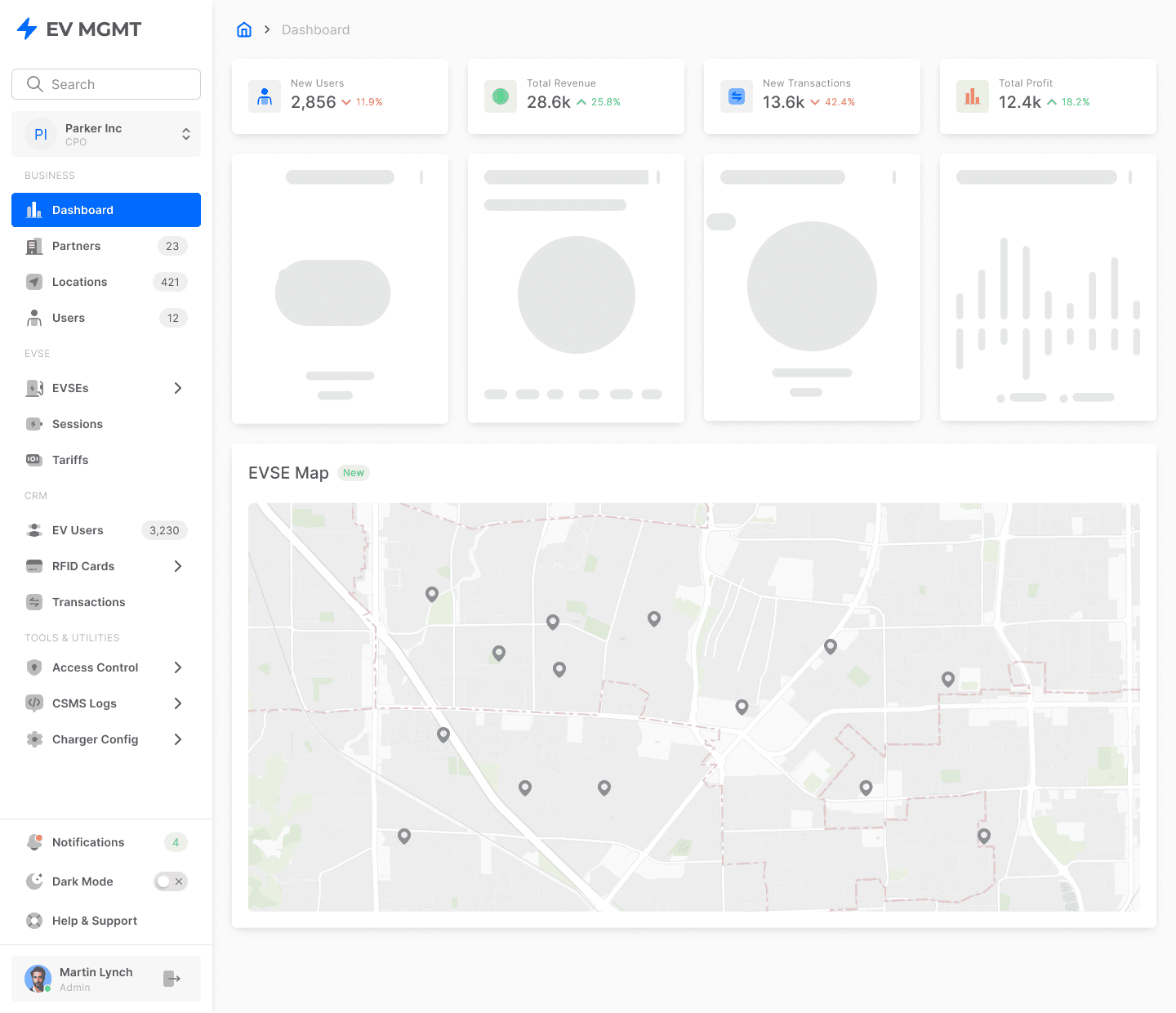Image resolution: width=1176 pixels, height=1013 pixels.
Task: Open Access Control under Tools & Utilities
Action: pyautogui.click(x=95, y=667)
